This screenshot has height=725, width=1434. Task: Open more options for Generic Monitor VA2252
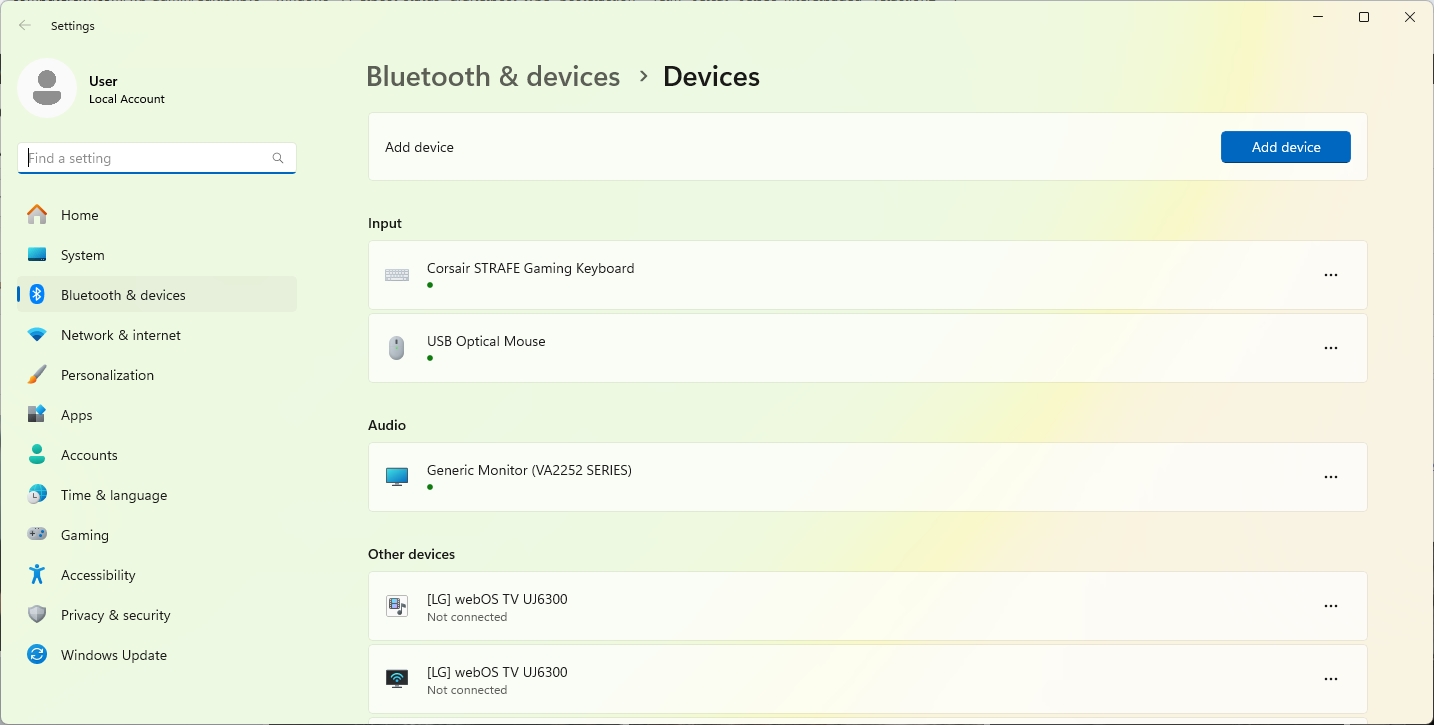tap(1331, 477)
